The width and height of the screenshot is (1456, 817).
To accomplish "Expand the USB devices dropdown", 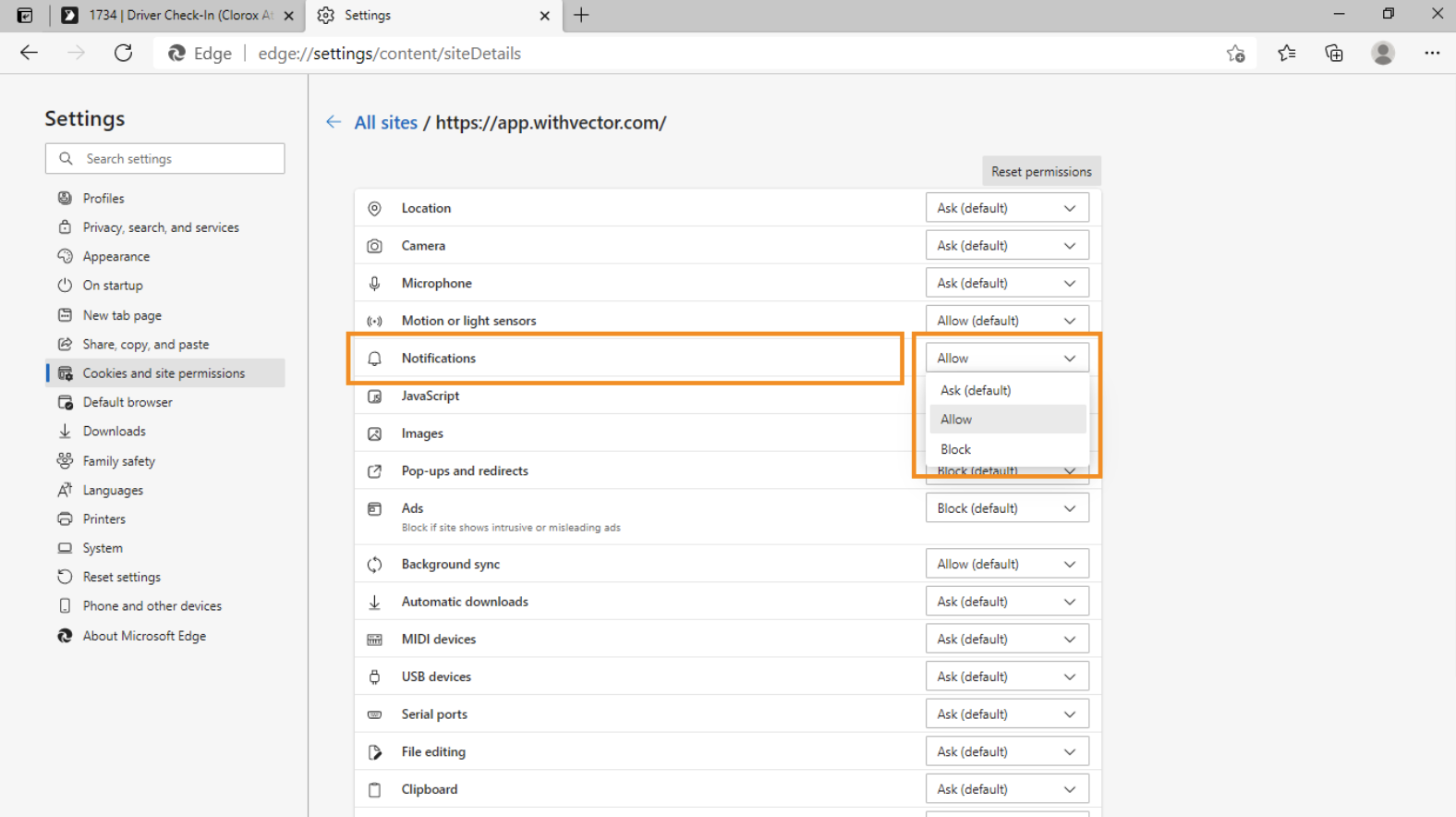I will (x=1007, y=677).
